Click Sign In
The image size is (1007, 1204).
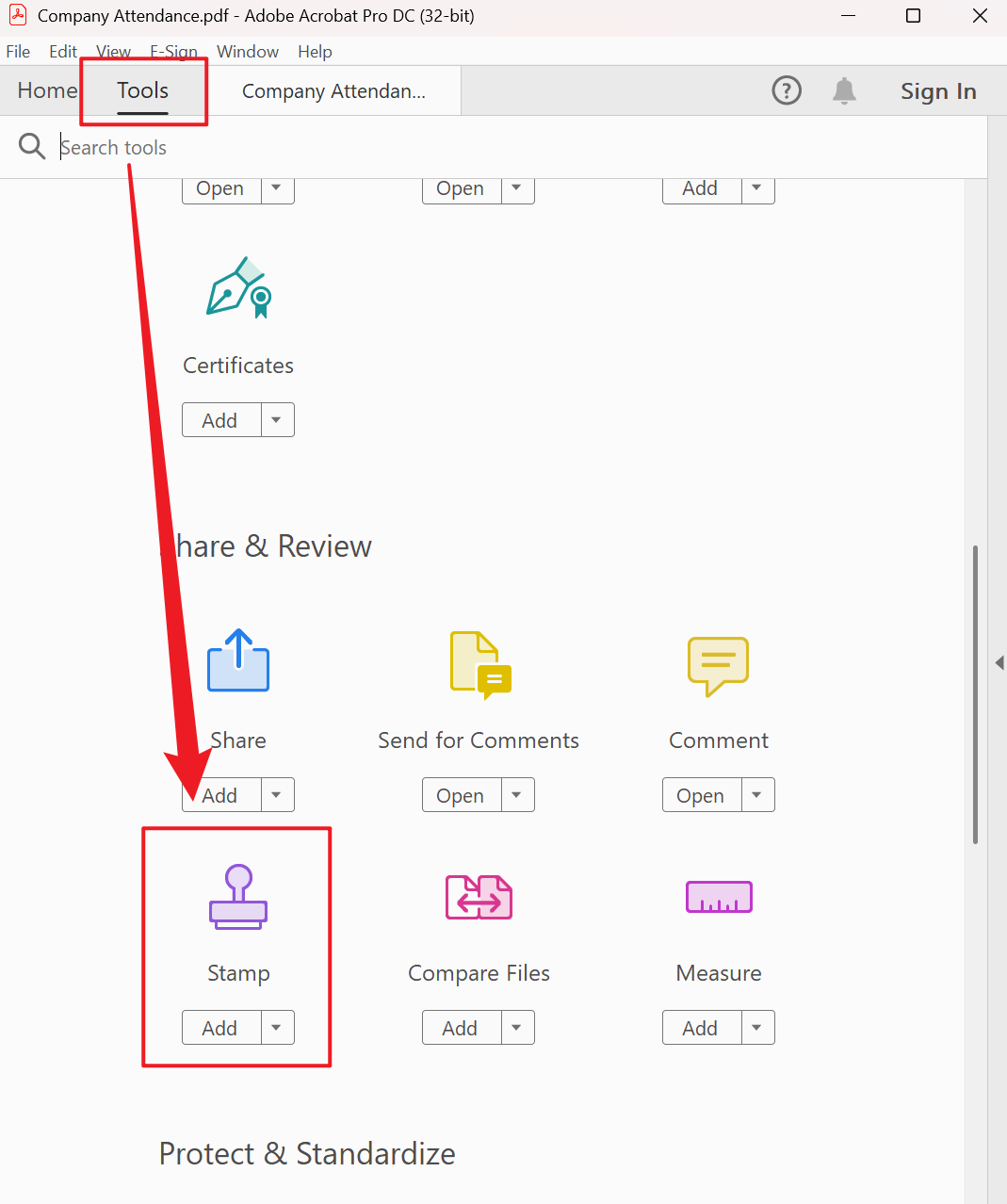pyautogui.click(x=938, y=91)
